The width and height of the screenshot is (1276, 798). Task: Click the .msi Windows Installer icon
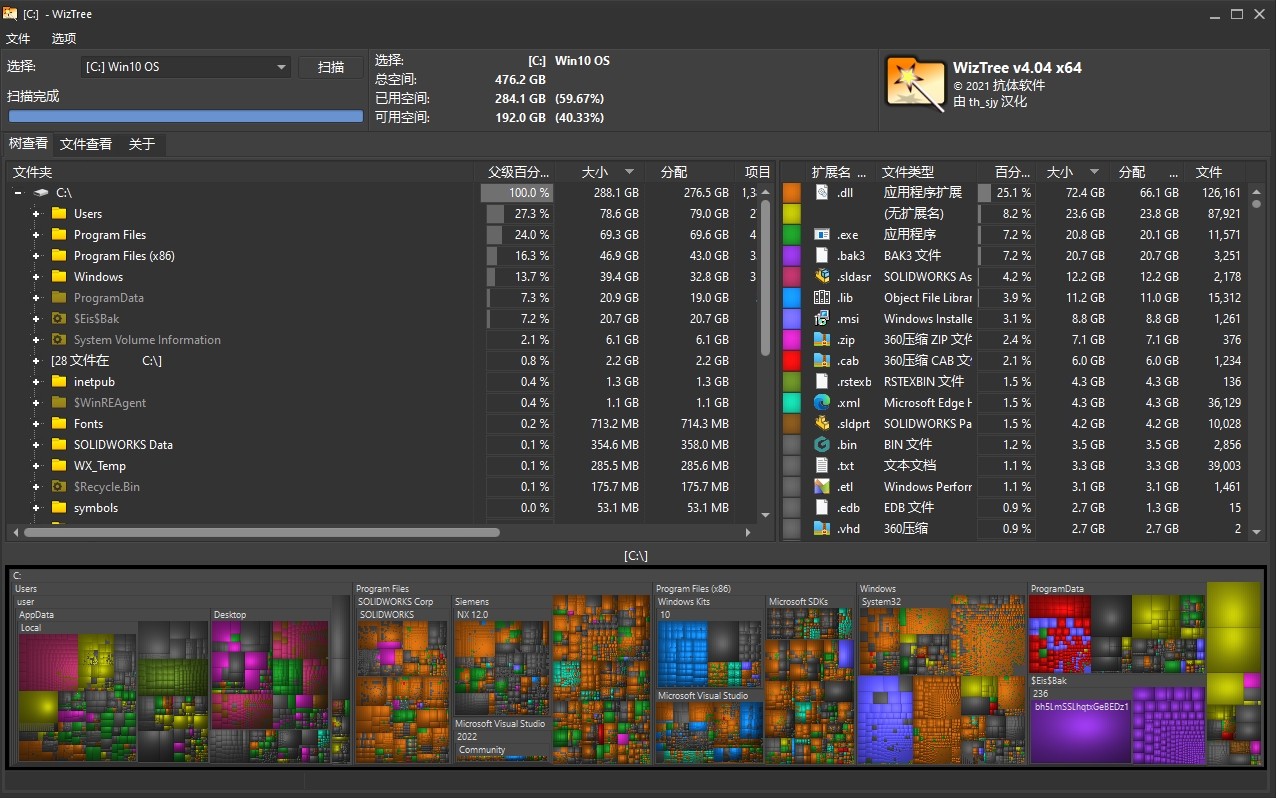(822, 319)
